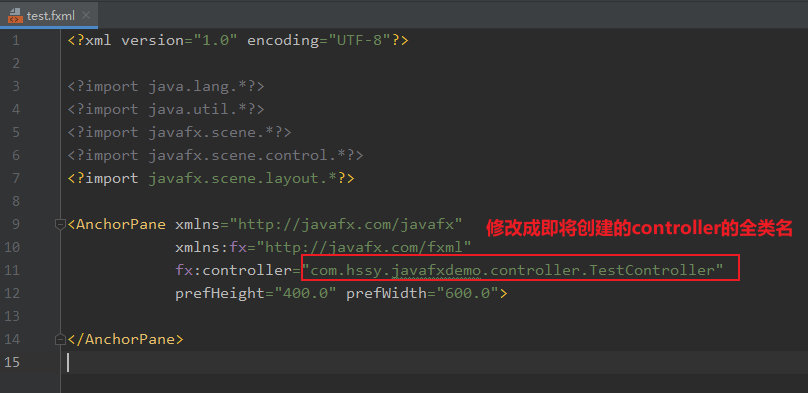The height and width of the screenshot is (393, 808).
Task: Click line number 15 in gutter
Action: (x=12, y=362)
